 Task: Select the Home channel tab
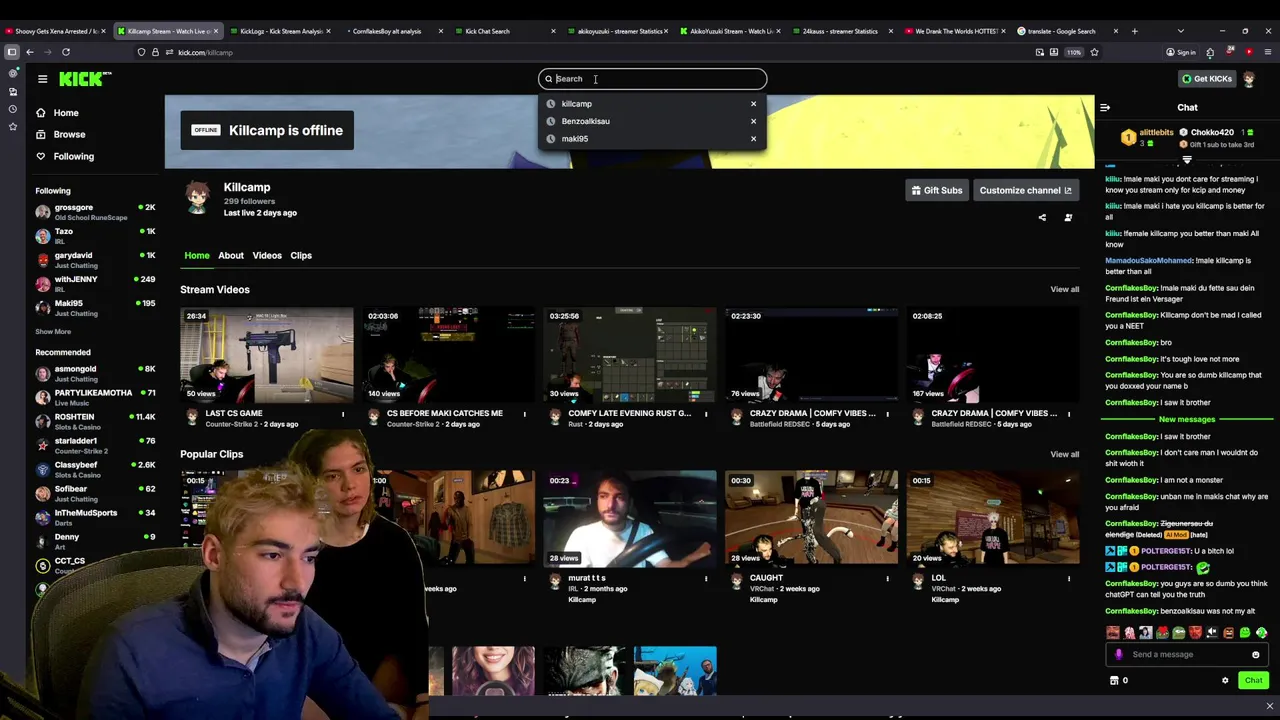197,256
